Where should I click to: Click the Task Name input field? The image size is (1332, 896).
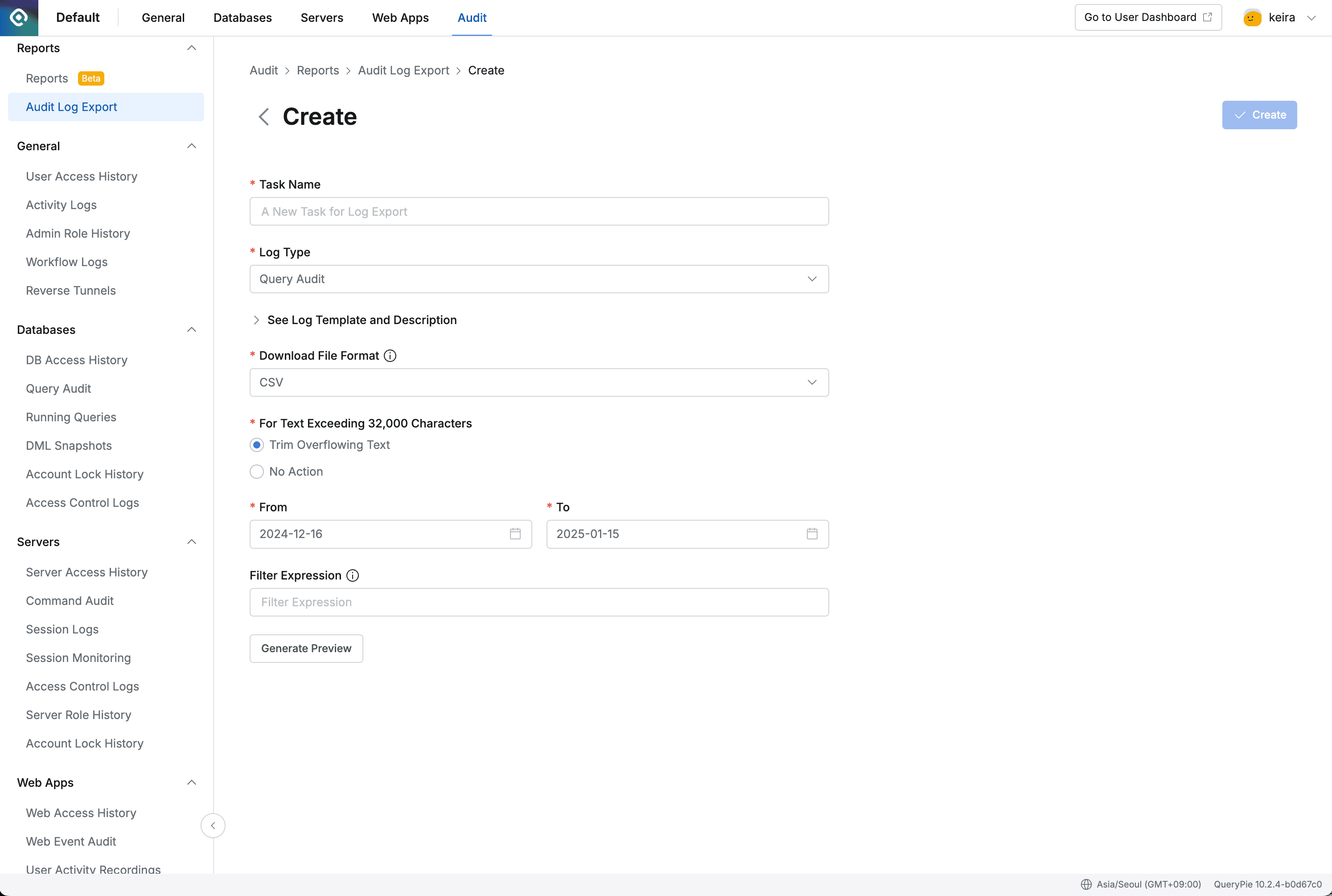pyautogui.click(x=539, y=211)
